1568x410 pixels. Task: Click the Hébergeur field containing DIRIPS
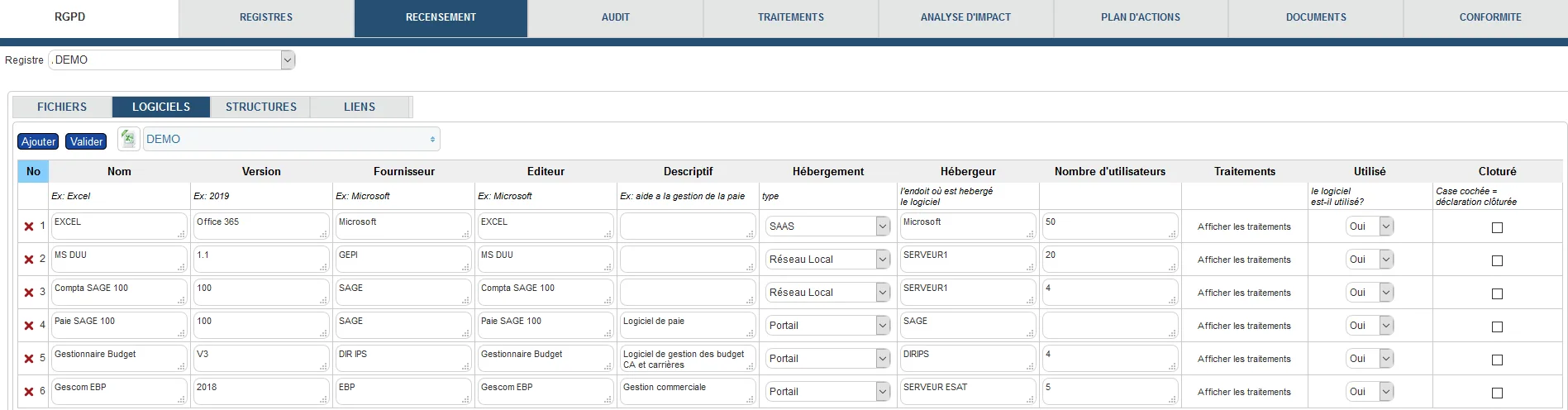[968, 359]
